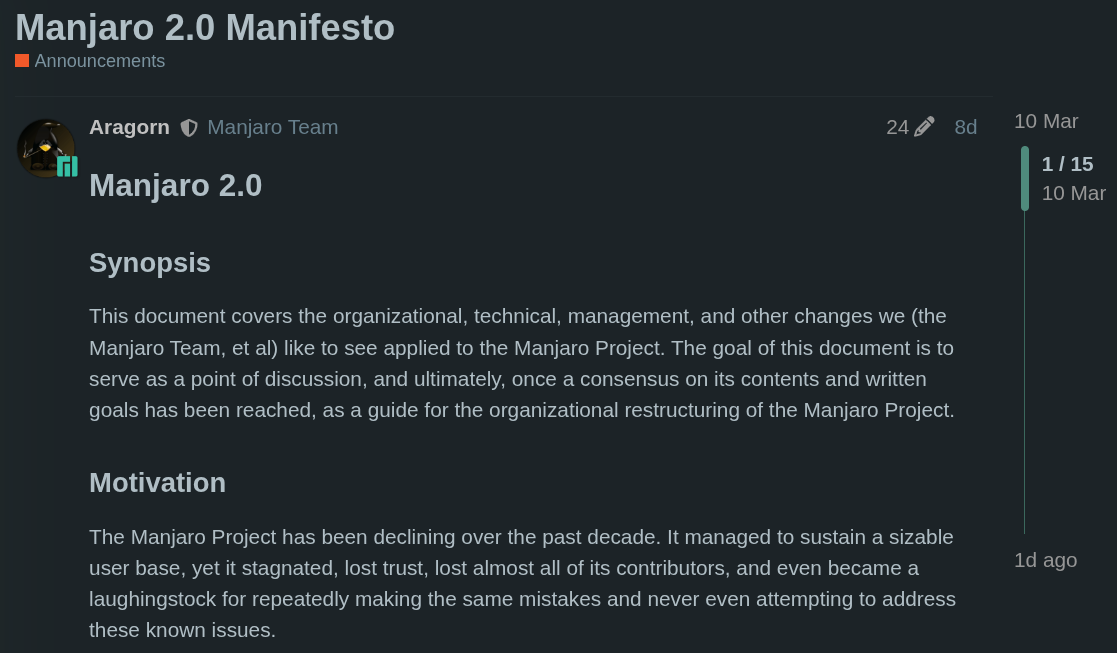
Task: Click the edit counter showing 24
Action: [897, 126]
